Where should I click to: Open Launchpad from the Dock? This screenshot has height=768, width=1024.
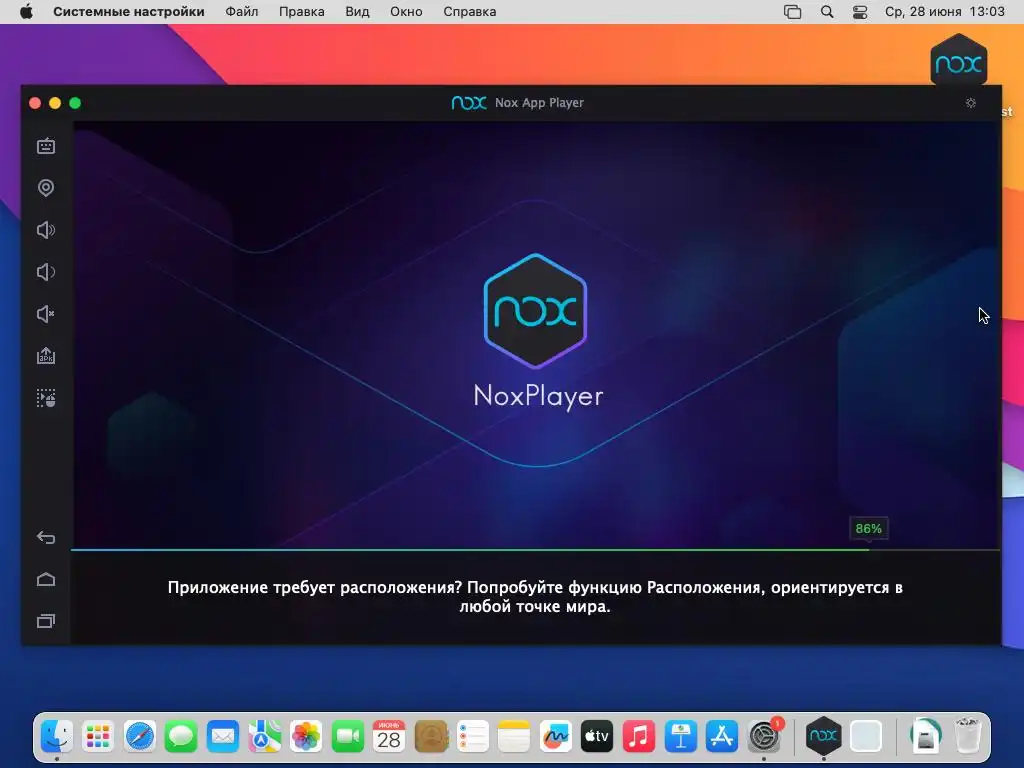point(98,737)
